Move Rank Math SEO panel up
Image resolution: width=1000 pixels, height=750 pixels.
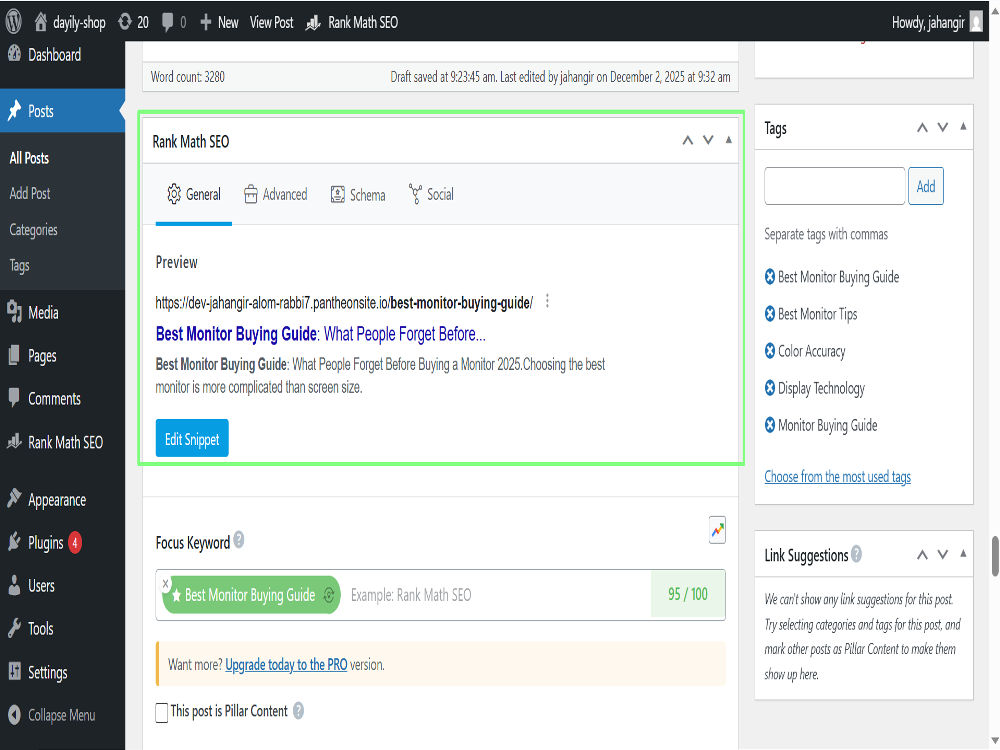688,140
